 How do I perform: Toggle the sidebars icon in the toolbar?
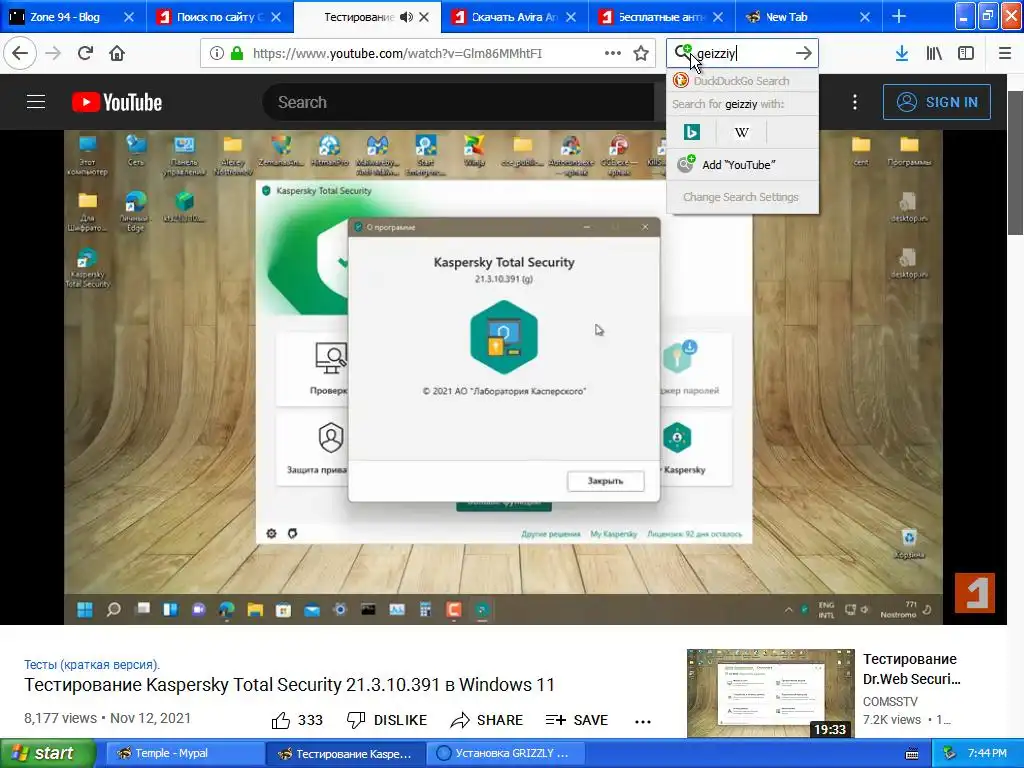pos(966,54)
